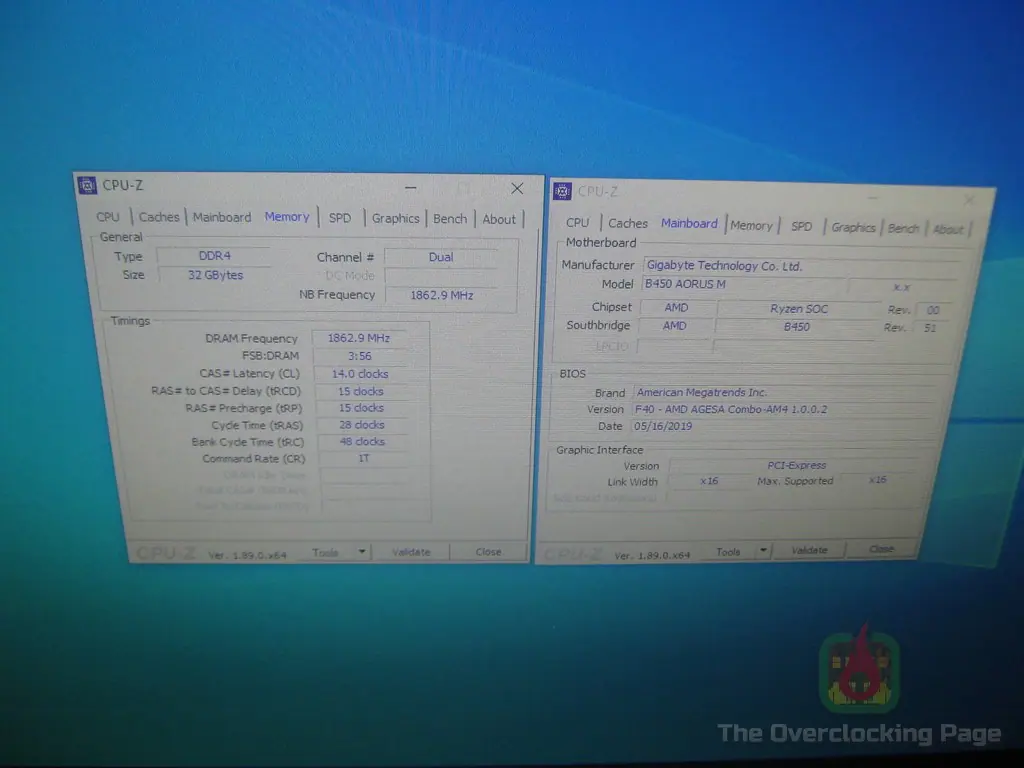
Task: Open CPU tab in right CPU-Z window
Action: pos(577,223)
